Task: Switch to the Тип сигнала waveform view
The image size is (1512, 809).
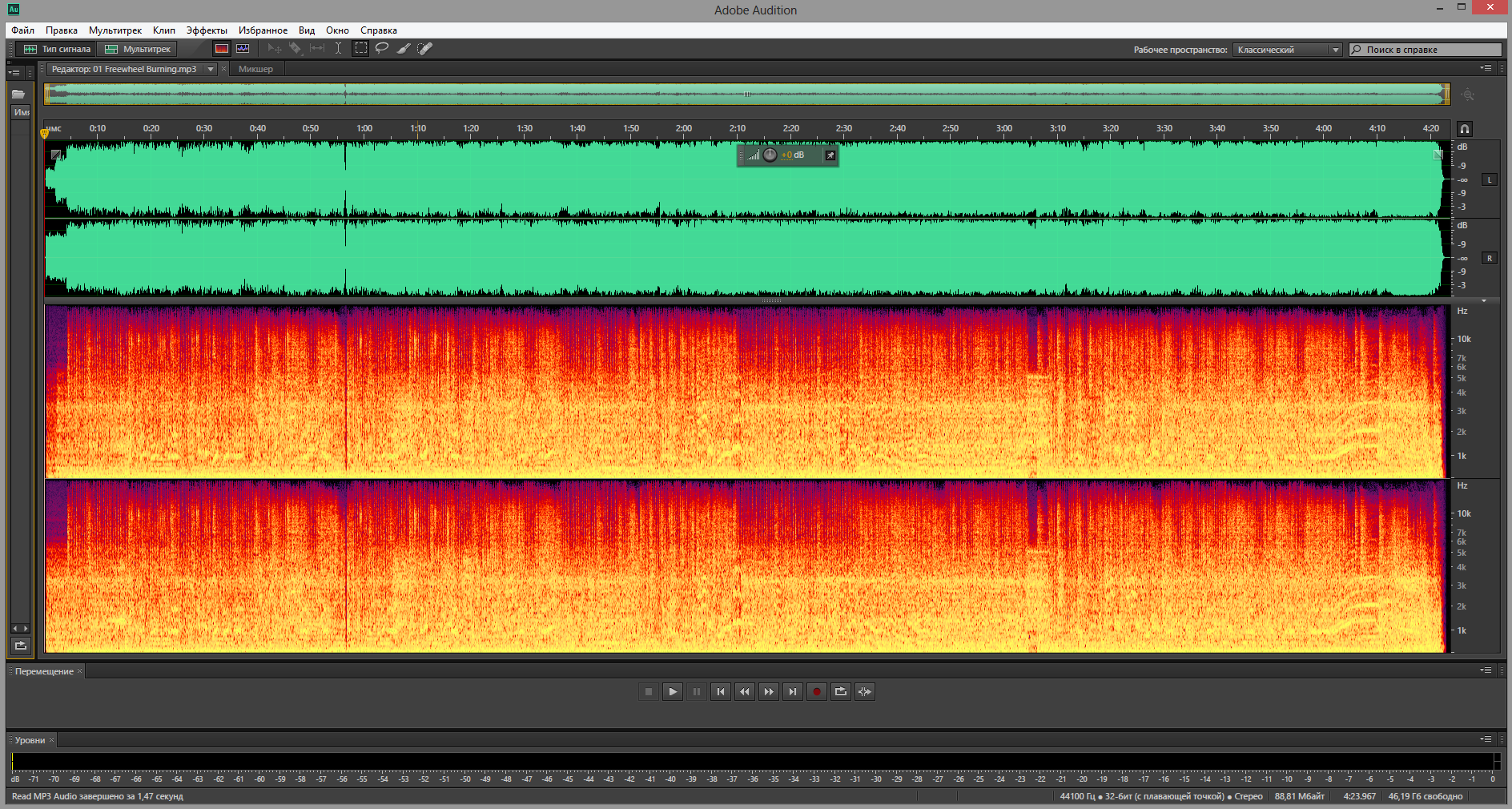Action: pyautogui.click(x=57, y=49)
